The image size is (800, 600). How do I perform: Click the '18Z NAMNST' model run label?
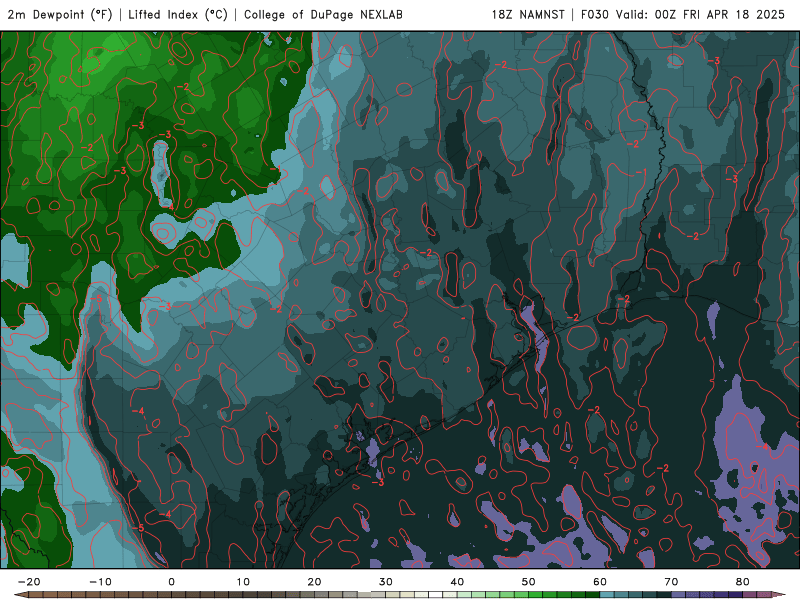[528, 14]
